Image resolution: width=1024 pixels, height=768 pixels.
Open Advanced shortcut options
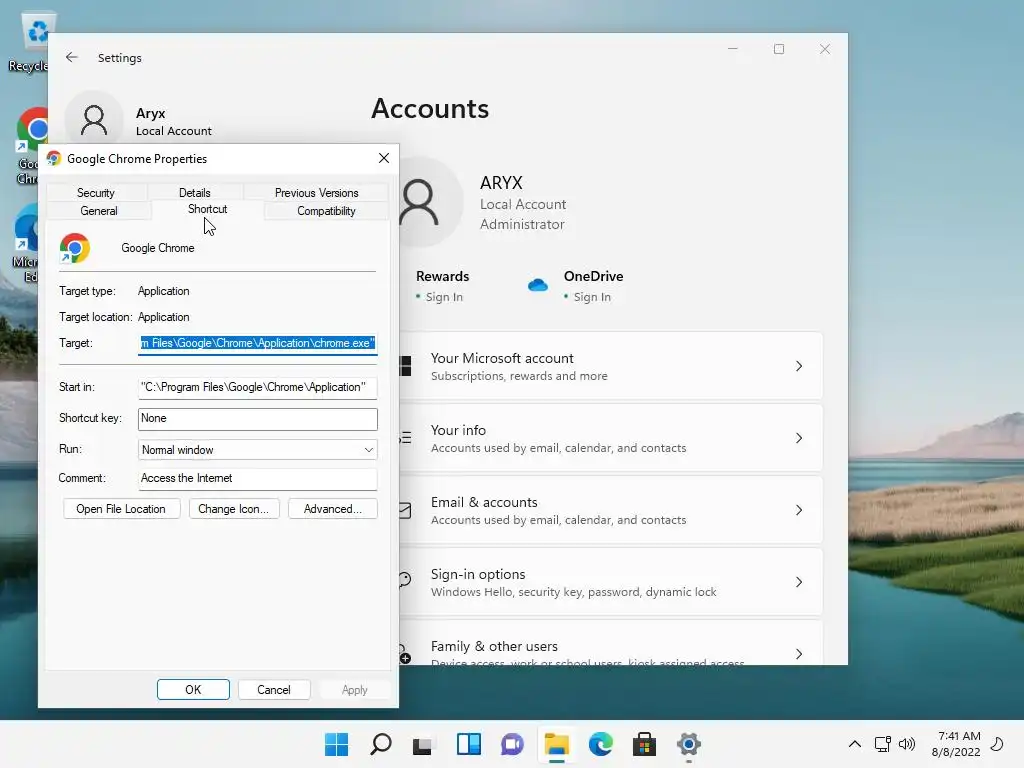tap(332, 509)
